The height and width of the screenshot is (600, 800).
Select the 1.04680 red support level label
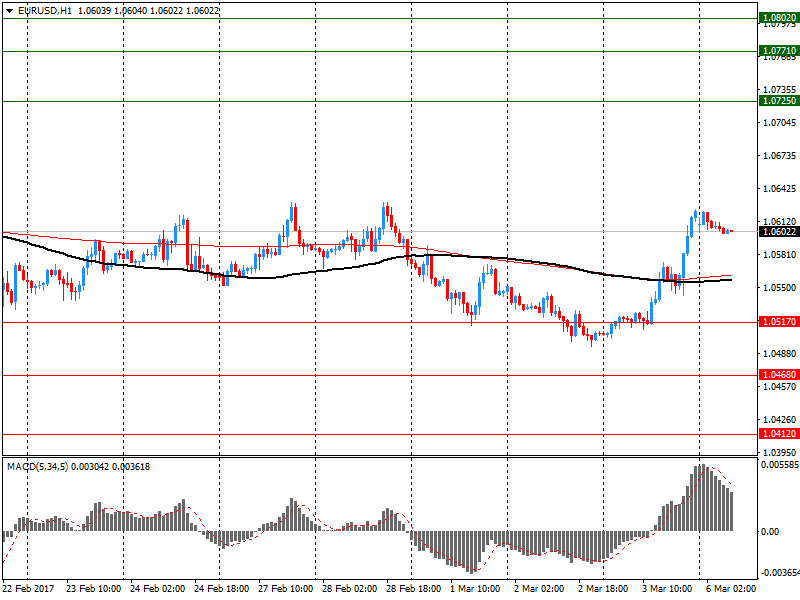coord(779,374)
